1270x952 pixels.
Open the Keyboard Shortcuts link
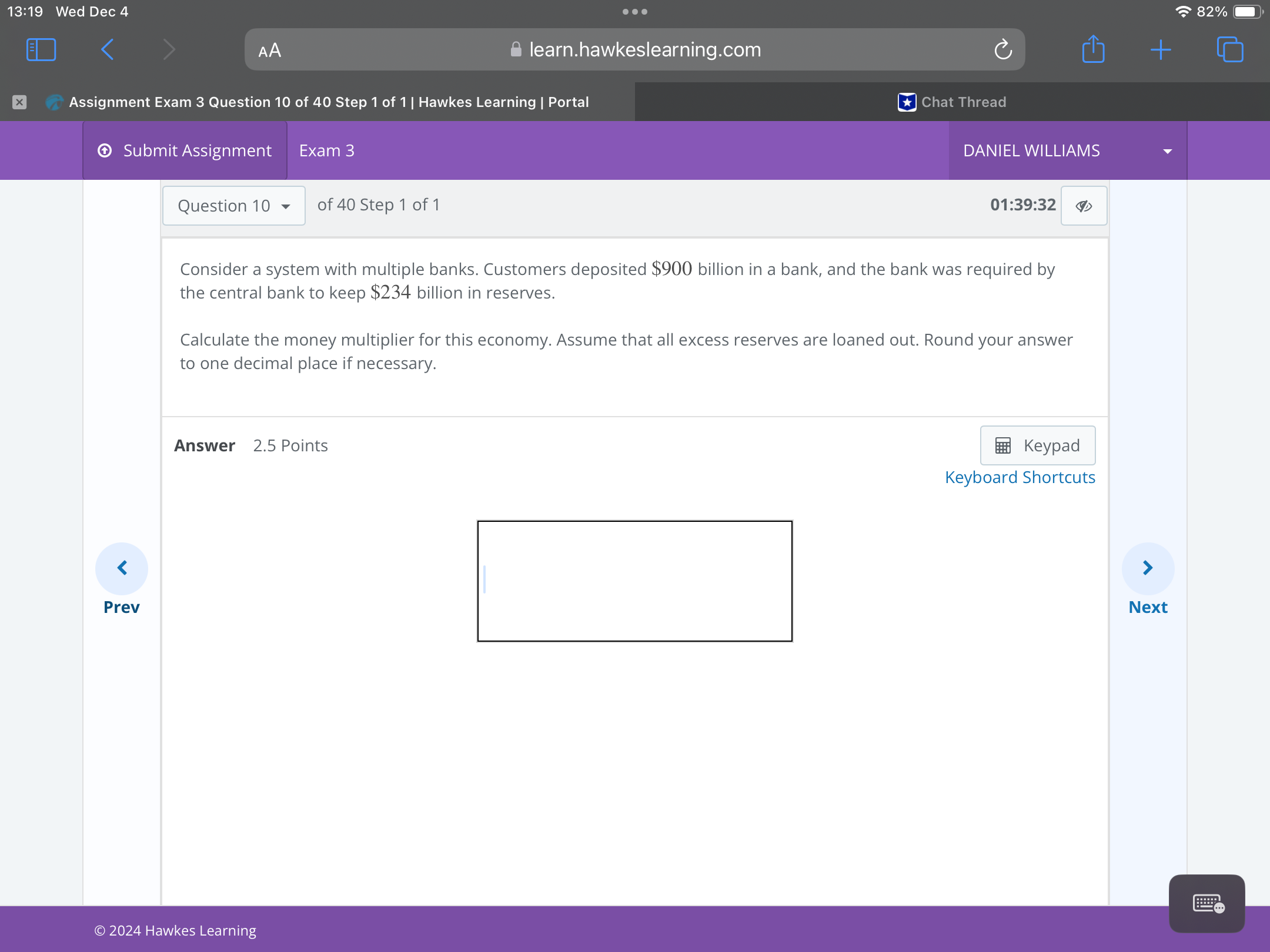tap(1020, 477)
